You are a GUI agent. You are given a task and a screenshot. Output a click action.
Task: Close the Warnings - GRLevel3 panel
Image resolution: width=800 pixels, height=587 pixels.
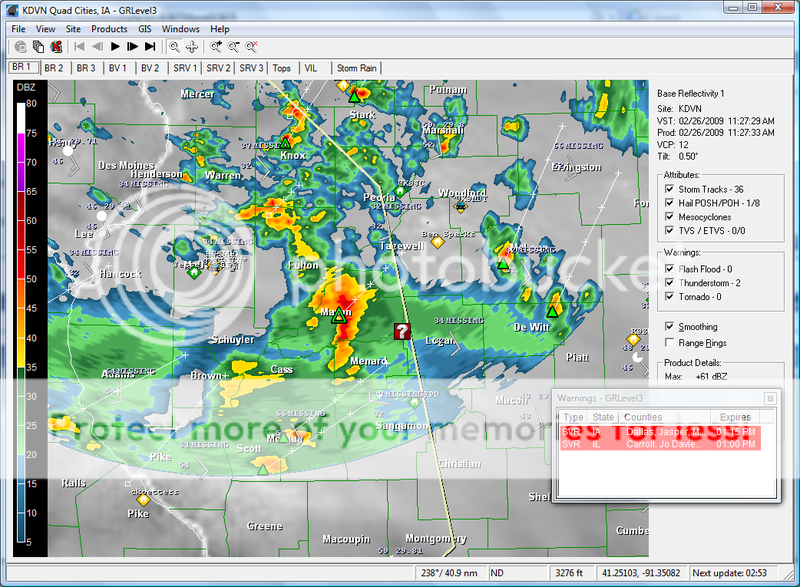pyautogui.click(x=770, y=398)
